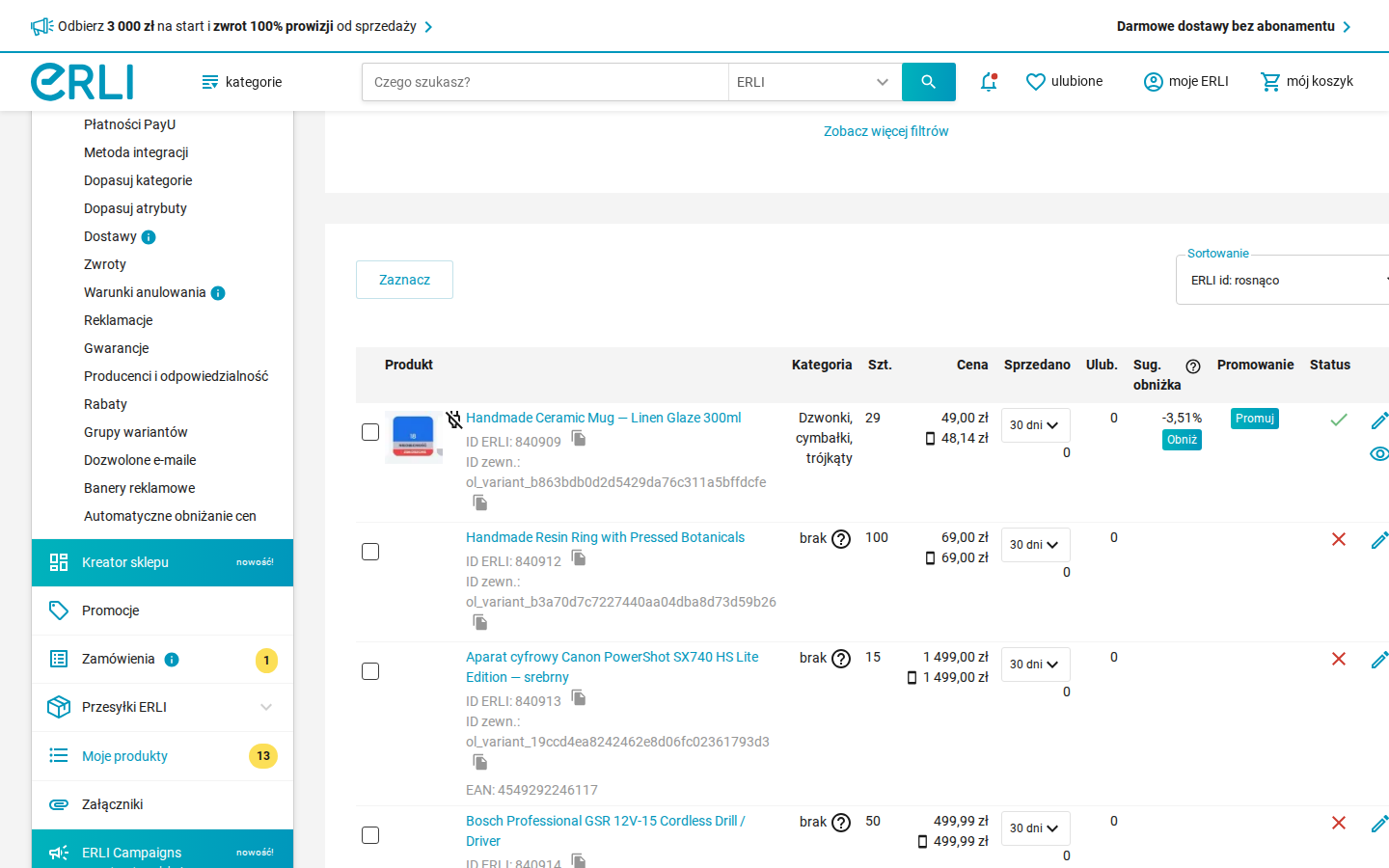This screenshot has width=1389, height=868.
Task: Copy external ID of Ceramic Mug
Action: tap(480, 502)
